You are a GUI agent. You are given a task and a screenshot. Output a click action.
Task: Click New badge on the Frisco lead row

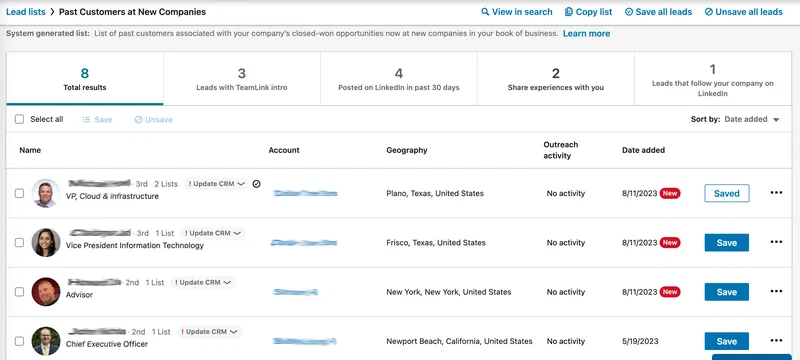(x=670, y=243)
